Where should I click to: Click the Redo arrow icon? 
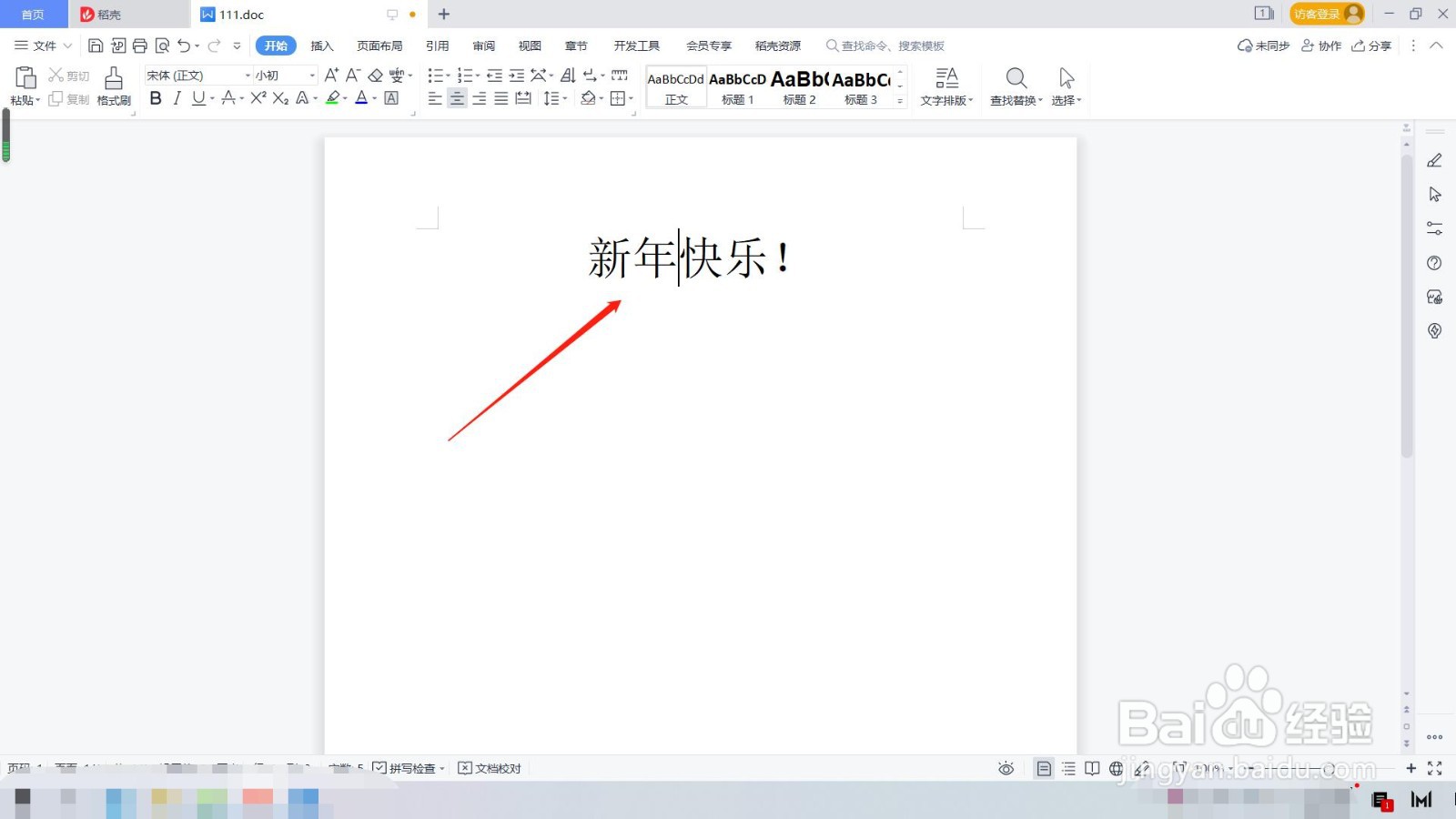(214, 45)
